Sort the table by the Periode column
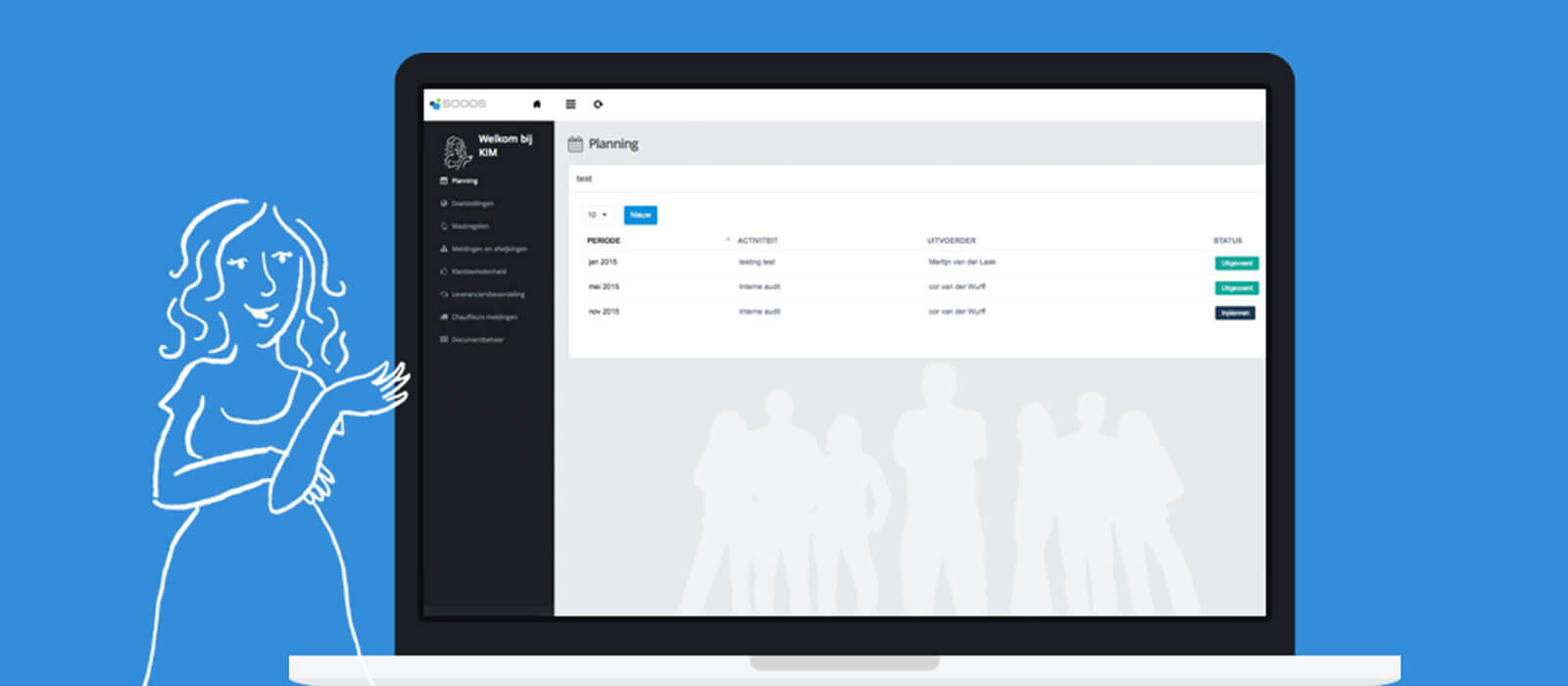This screenshot has width=1568, height=686. 604,240
